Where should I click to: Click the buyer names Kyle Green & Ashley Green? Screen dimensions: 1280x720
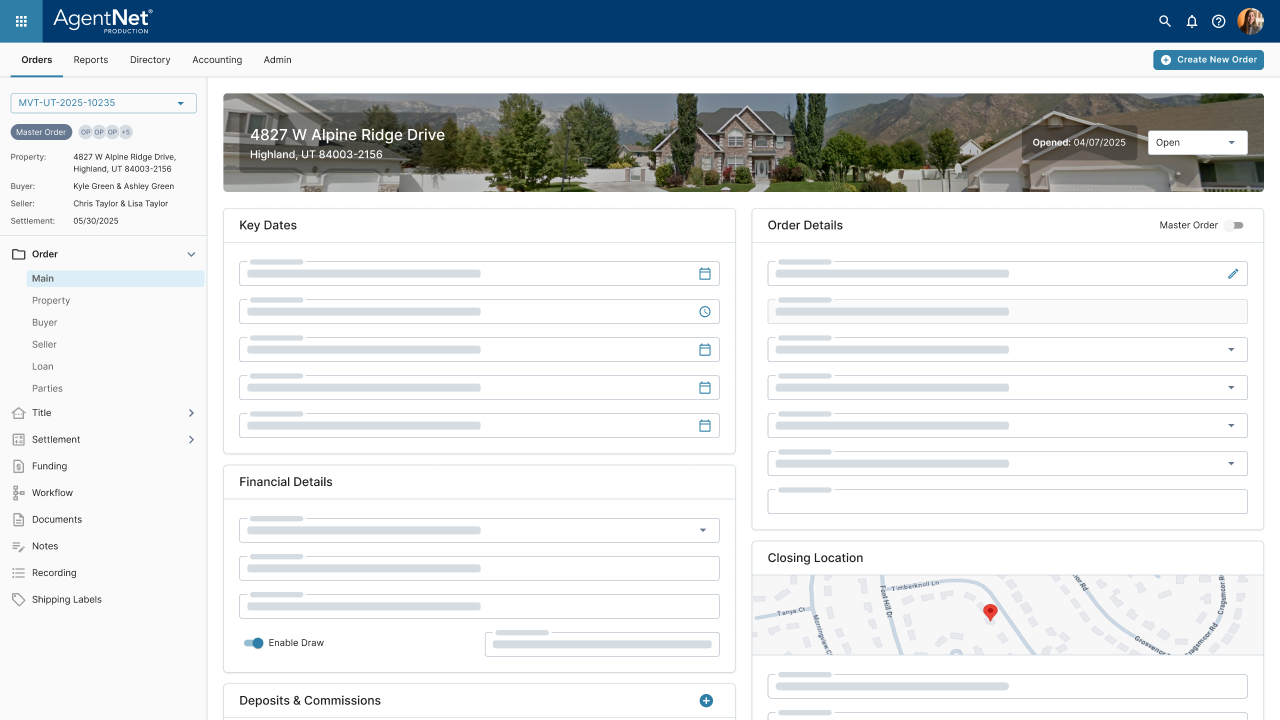(x=124, y=186)
